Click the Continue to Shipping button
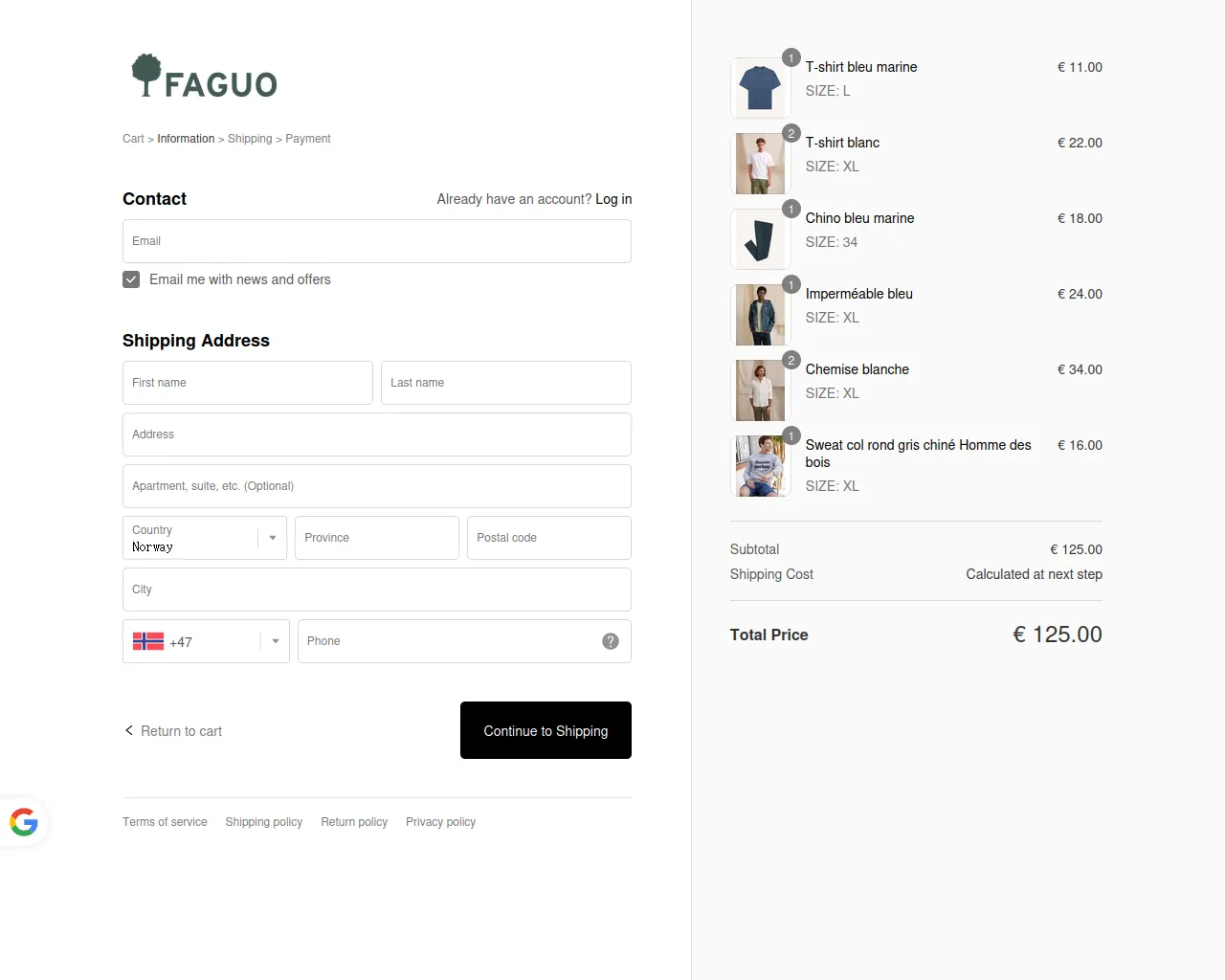 (546, 730)
